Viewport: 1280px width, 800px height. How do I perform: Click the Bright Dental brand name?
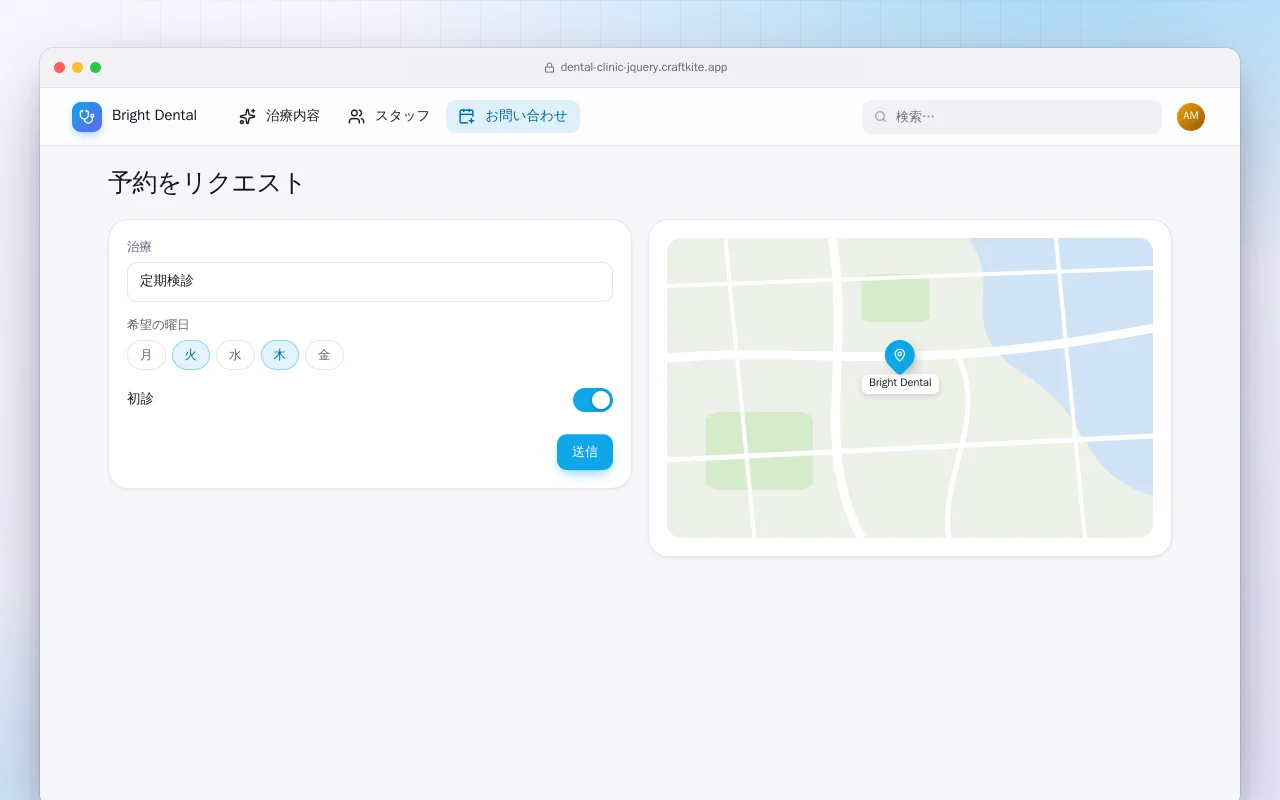[154, 116]
